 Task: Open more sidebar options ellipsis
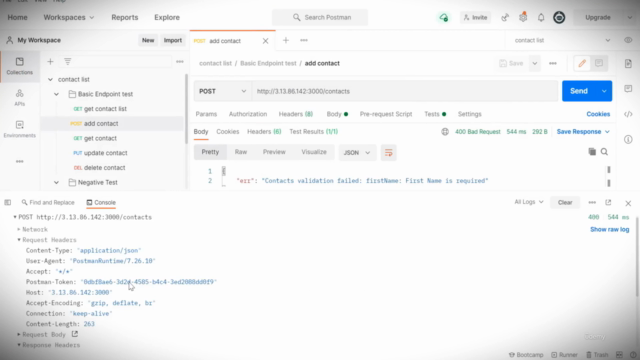[20, 162]
